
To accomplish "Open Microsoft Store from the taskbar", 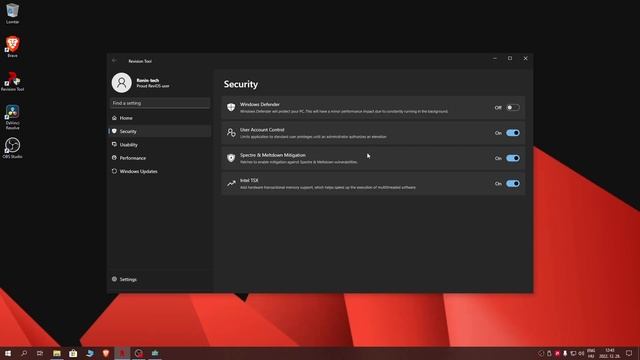I will point(73,353).
